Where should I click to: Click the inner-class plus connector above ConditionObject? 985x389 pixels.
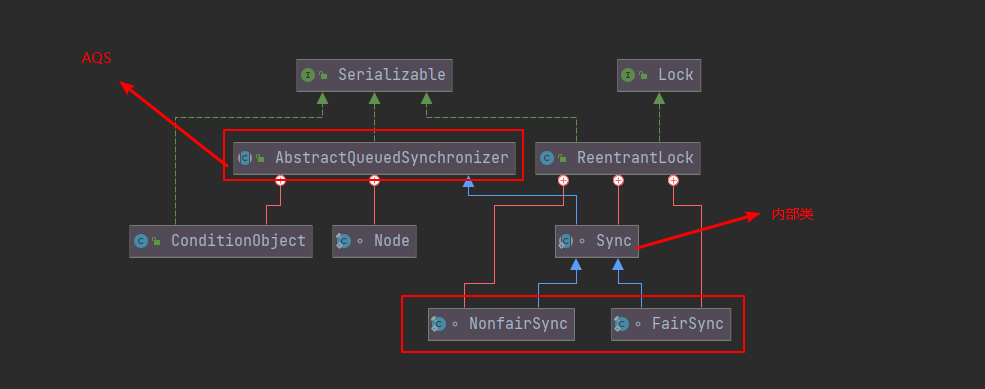click(280, 181)
